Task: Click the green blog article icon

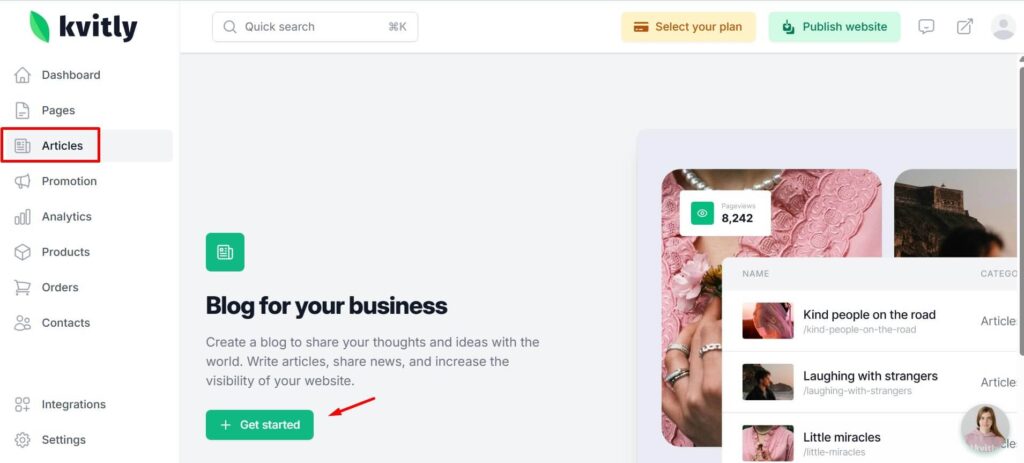Action: point(225,252)
